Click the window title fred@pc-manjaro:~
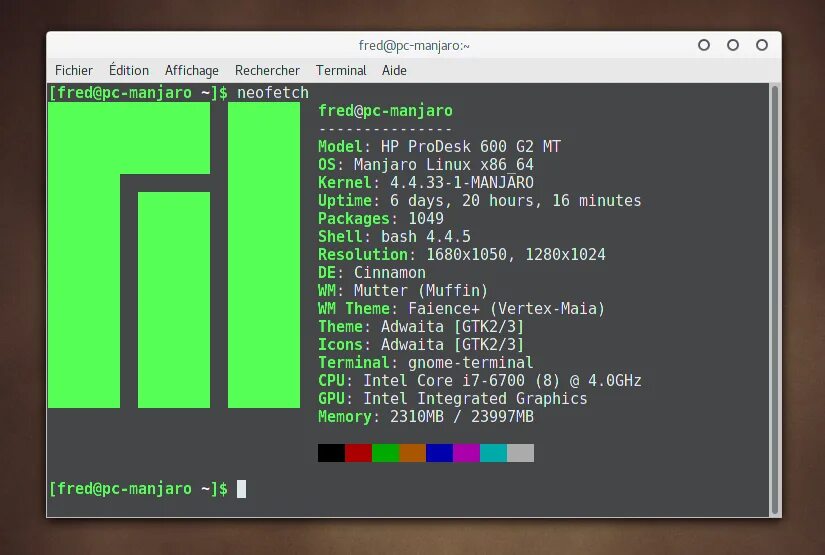Screen dimensions: 825x555 click(x=414, y=46)
